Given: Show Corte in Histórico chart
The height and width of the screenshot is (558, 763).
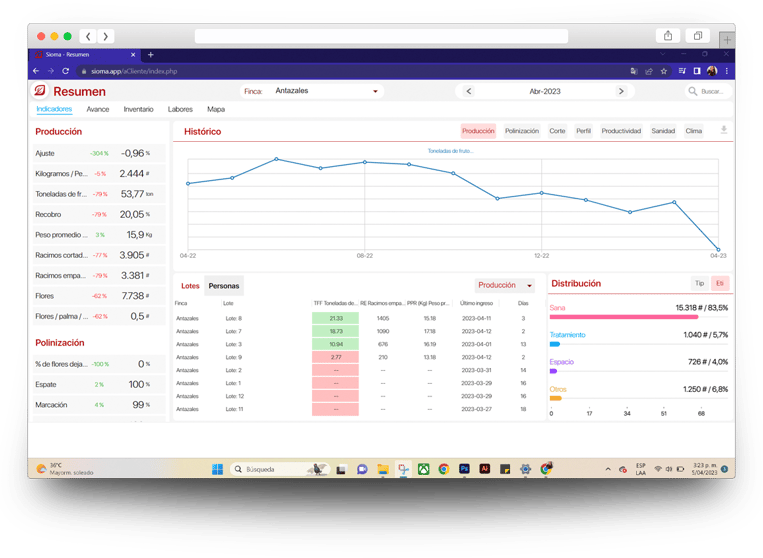Looking at the screenshot, I should point(557,131).
